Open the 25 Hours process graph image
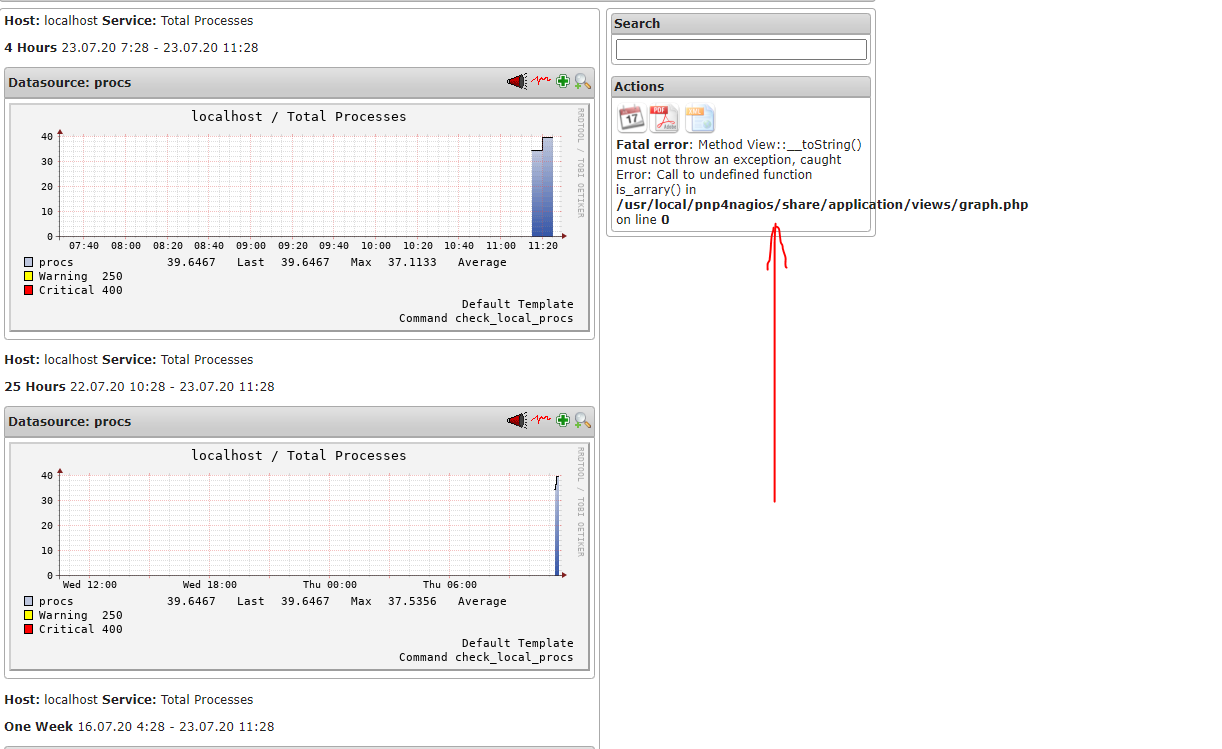 coord(299,556)
